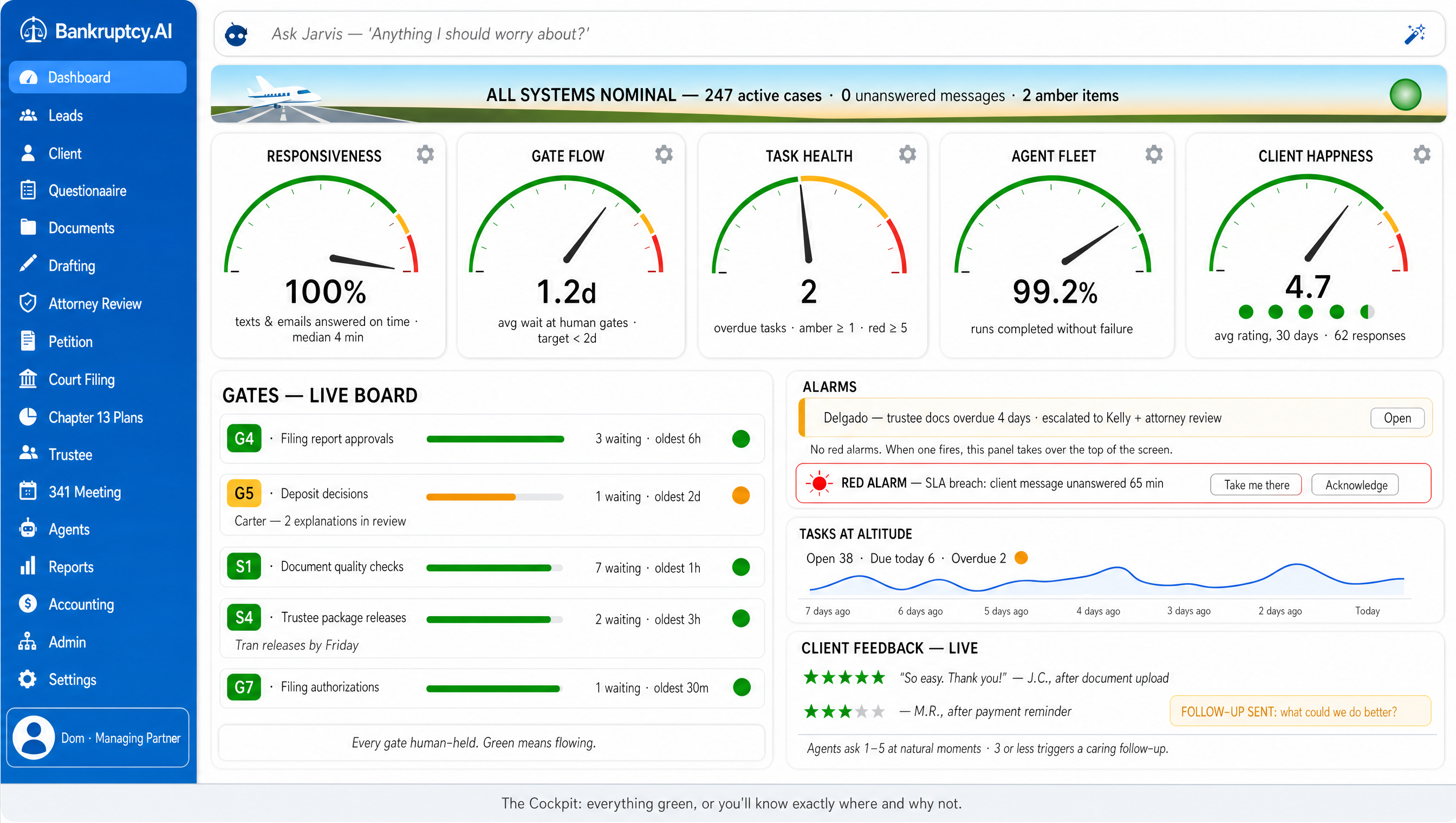This screenshot has width=1456, height=823.
Task: Click the S4 gate badge
Action: [244, 617]
